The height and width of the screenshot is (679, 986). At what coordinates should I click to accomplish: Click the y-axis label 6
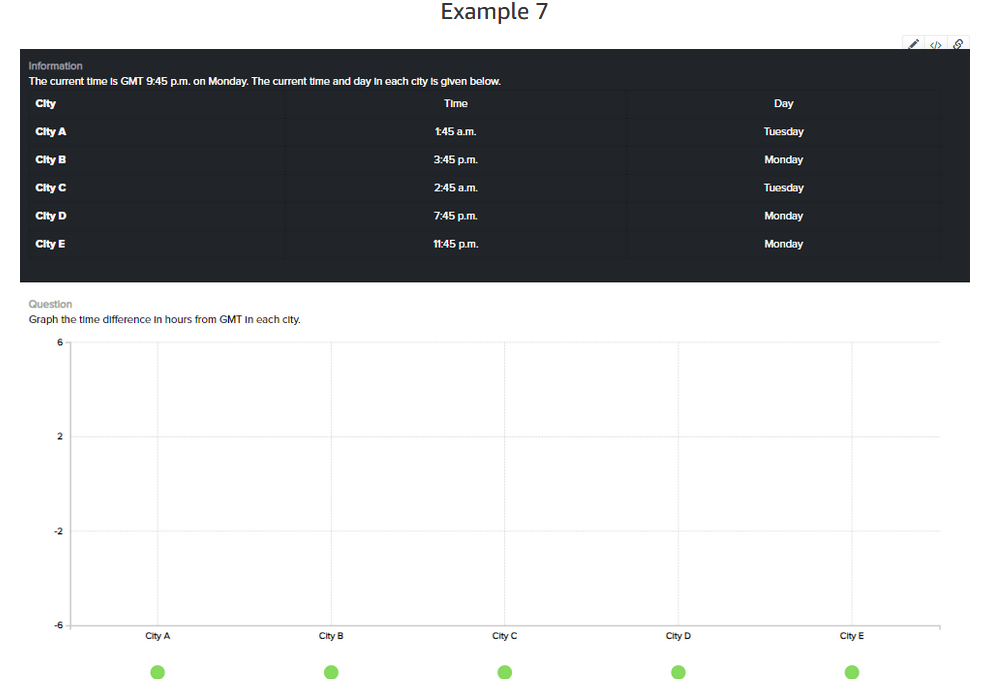(60, 343)
